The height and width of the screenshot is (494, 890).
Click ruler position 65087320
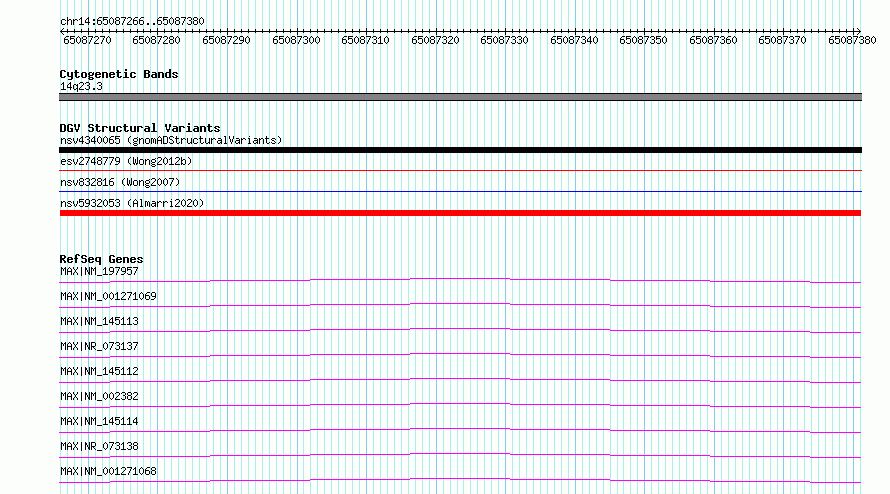(435, 40)
